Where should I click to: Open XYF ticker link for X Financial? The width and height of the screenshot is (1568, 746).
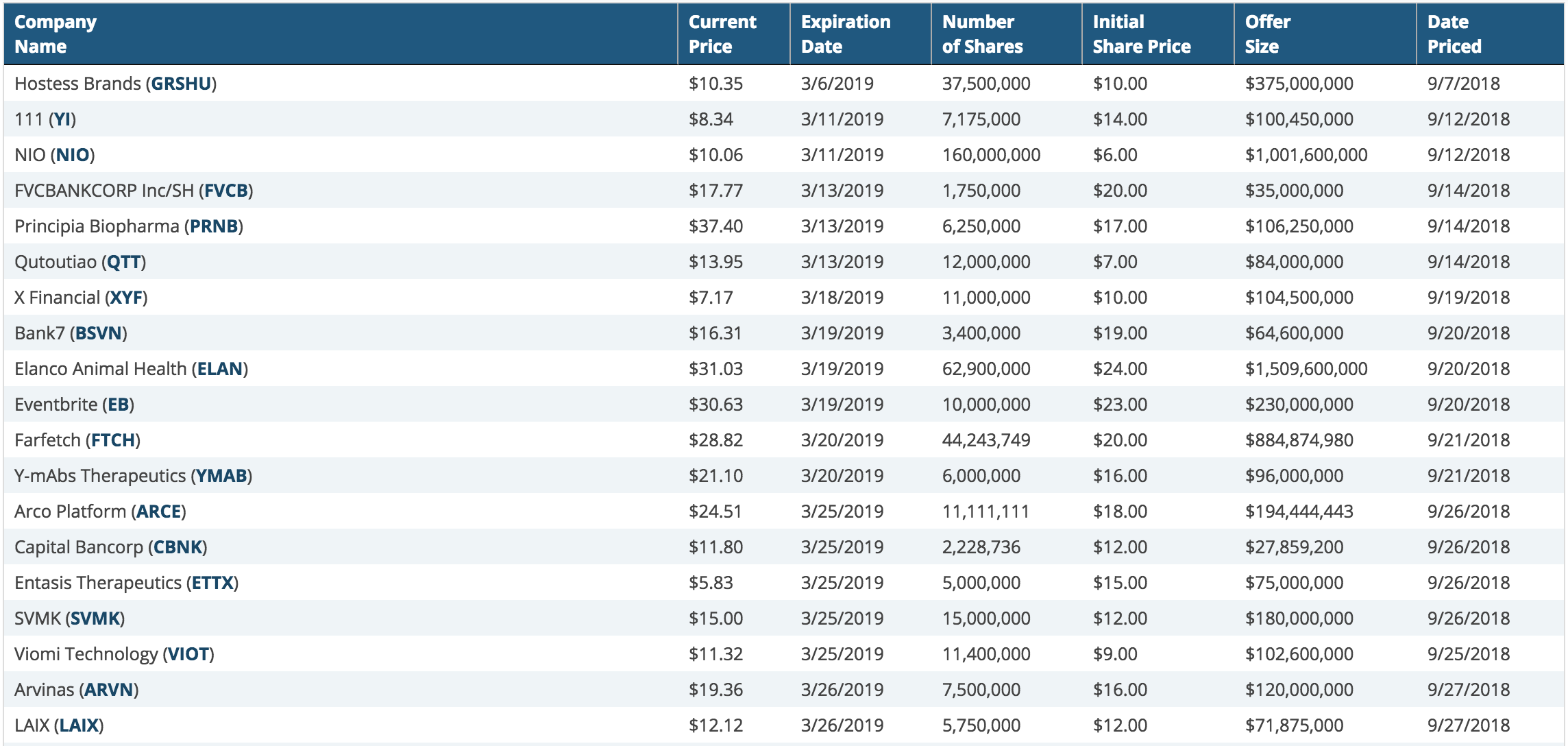pos(126,298)
